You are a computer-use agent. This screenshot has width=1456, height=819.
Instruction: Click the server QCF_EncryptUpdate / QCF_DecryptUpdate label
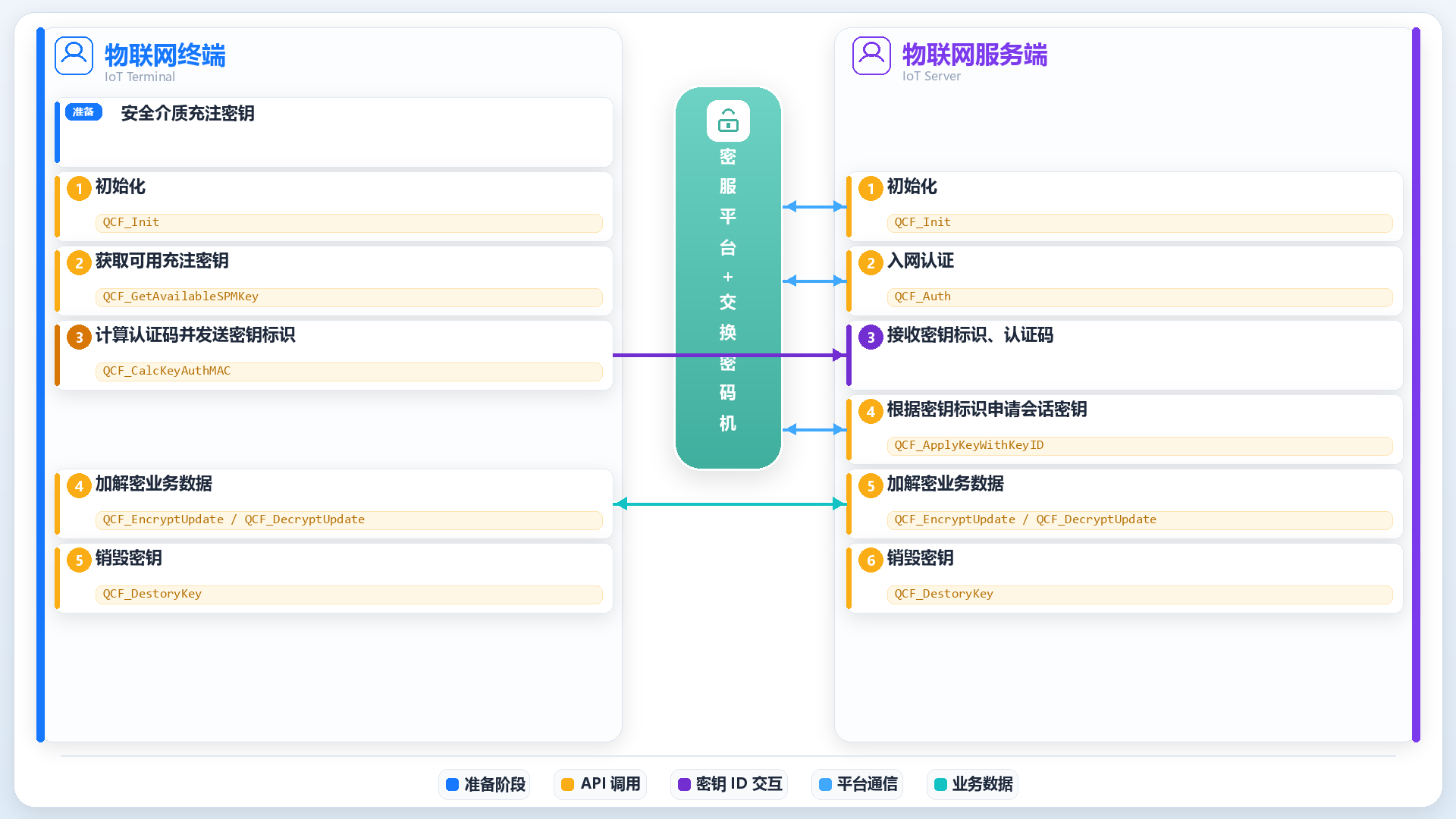[x=1140, y=519]
